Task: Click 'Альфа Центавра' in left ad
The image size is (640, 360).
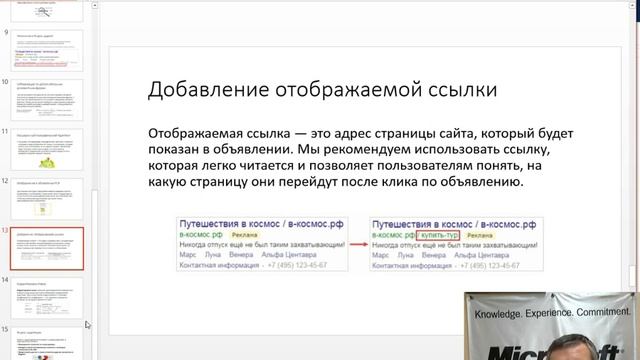Action: (x=289, y=255)
